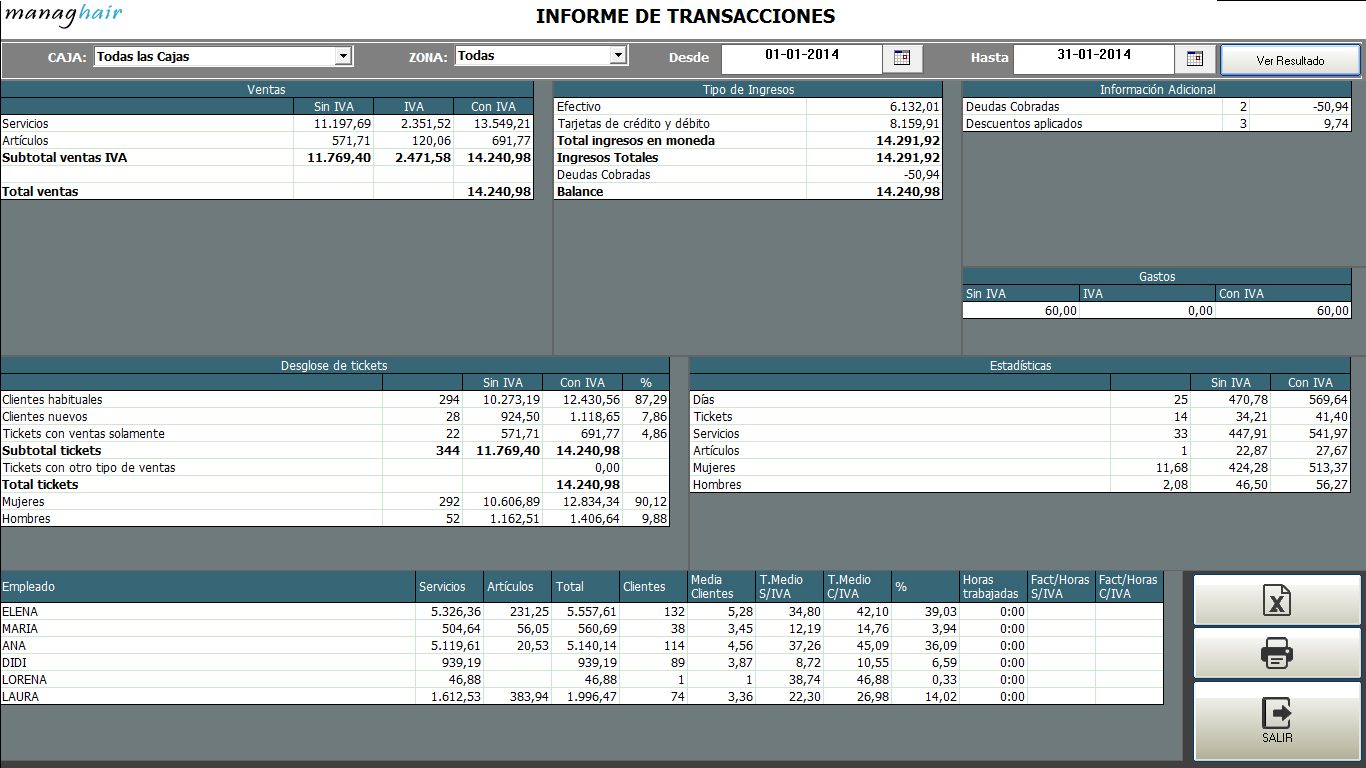Select employee row LORENA
This screenshot has height=768, width=1366.
pyautogui.click(x=582, y=679)
